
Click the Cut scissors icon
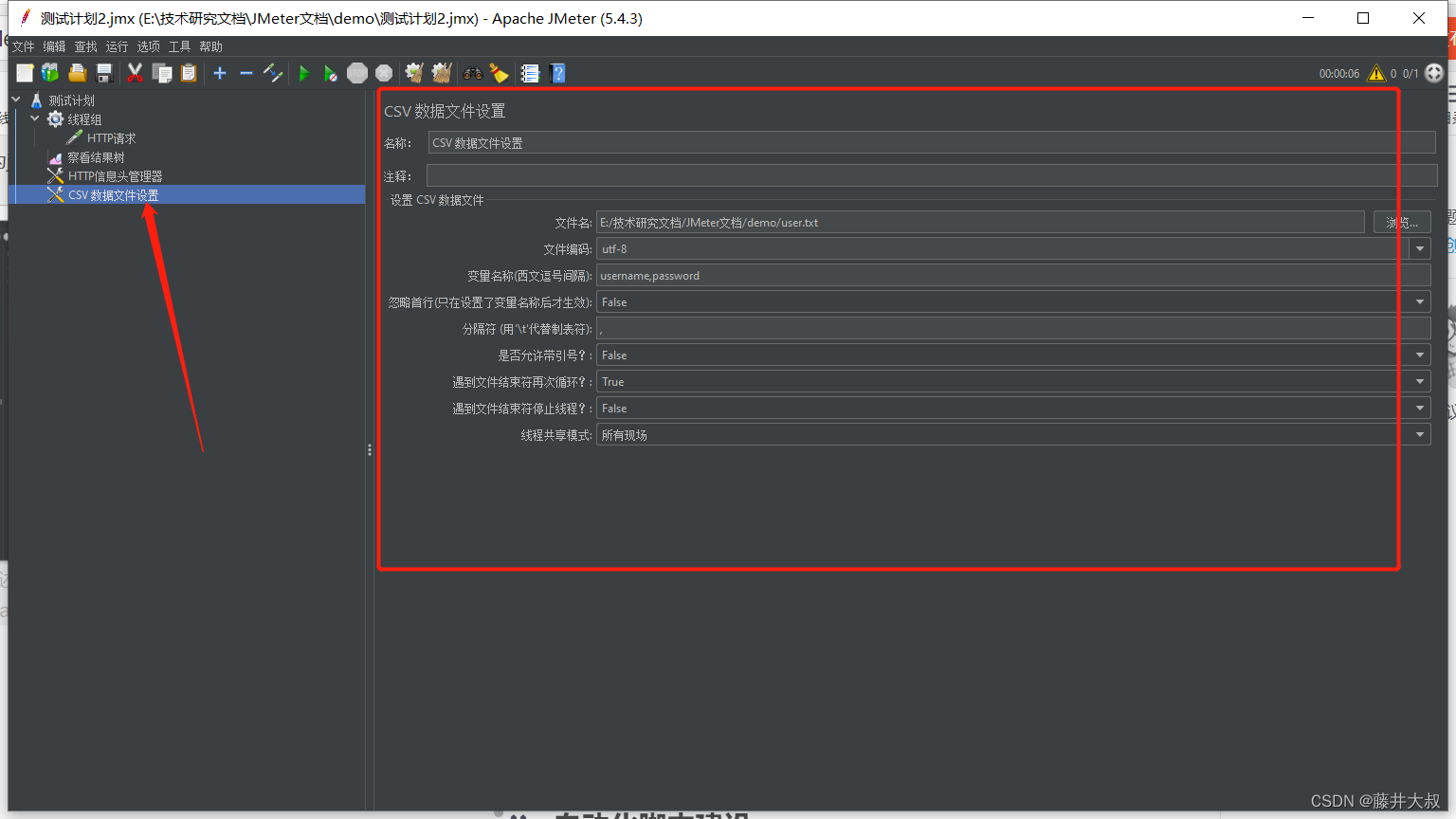click(x=136, y=73)
